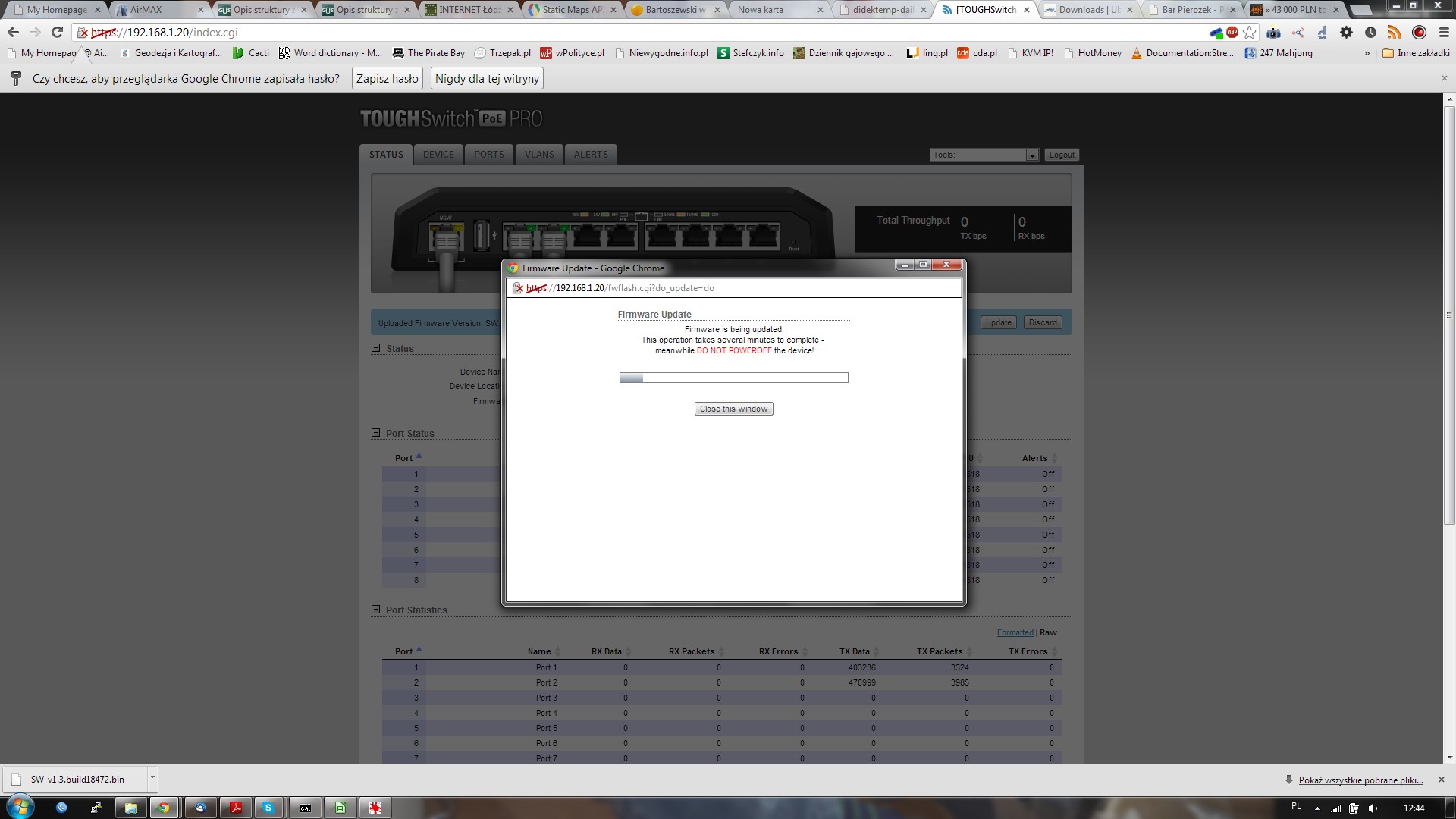Open download item SW-v1.3 options arrow
Image resolution: width=1456 pixels, height=819 pixels.
152,778
